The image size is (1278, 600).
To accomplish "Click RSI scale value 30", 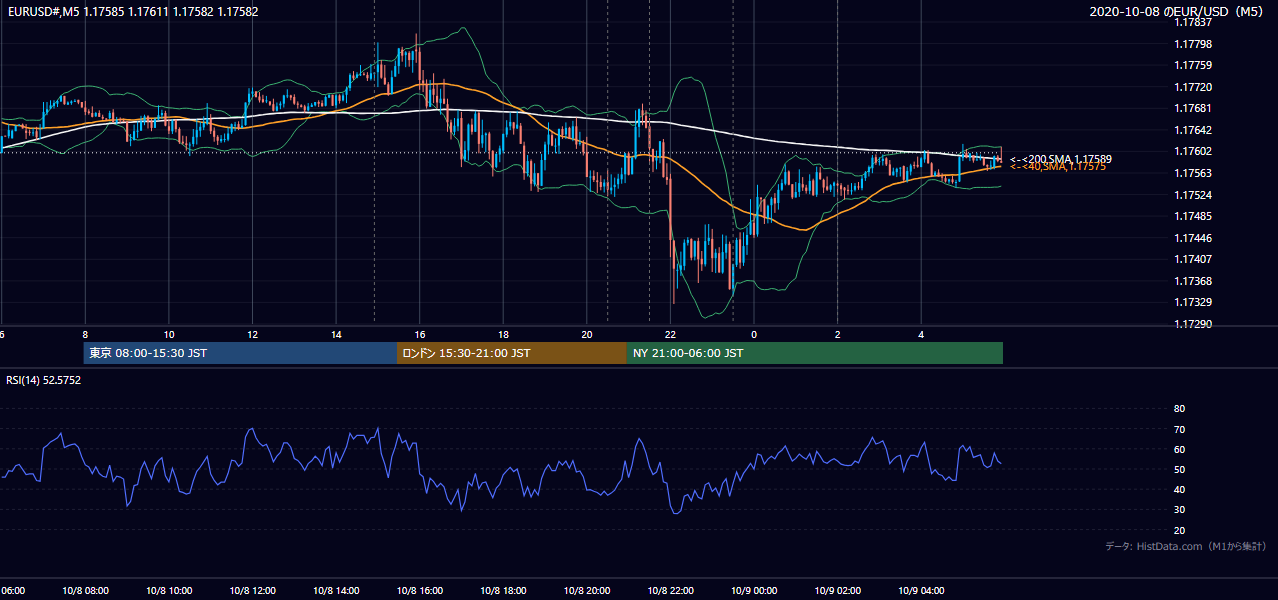I will tap(1179, 510).
